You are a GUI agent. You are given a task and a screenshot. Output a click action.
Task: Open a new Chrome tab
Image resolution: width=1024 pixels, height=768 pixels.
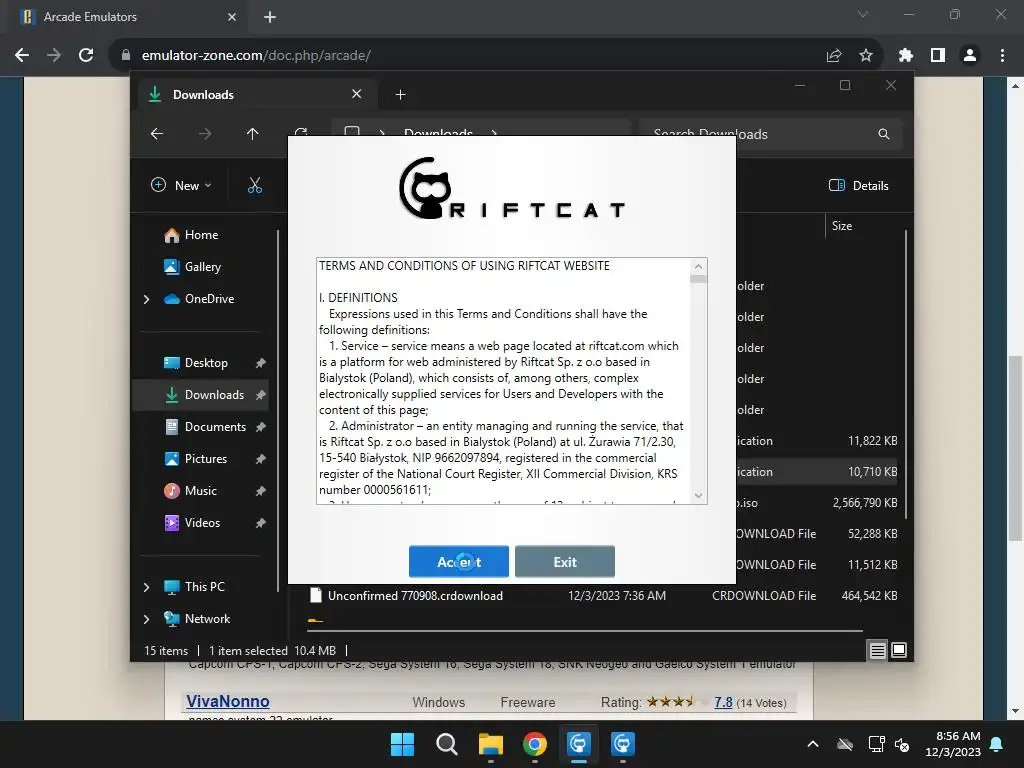coord(270,17)
